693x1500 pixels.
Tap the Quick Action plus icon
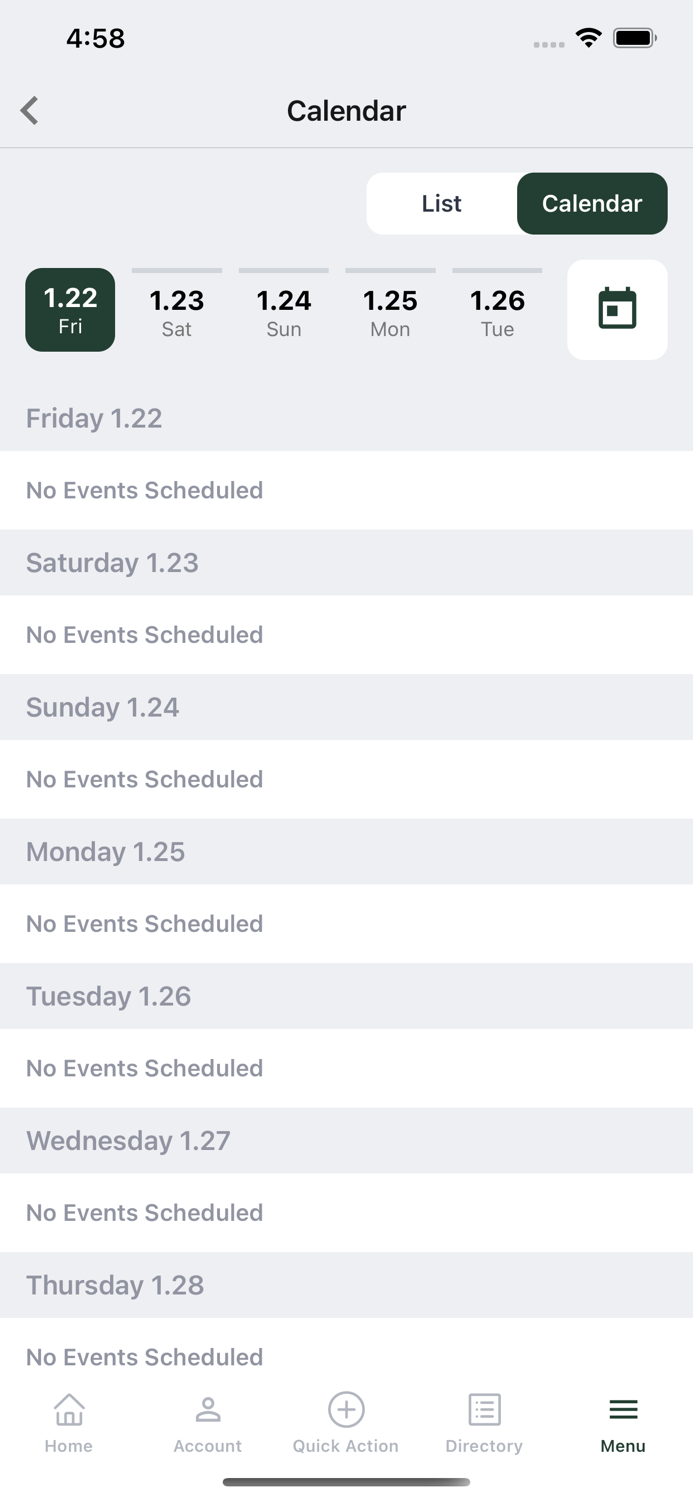(346, 1410)
